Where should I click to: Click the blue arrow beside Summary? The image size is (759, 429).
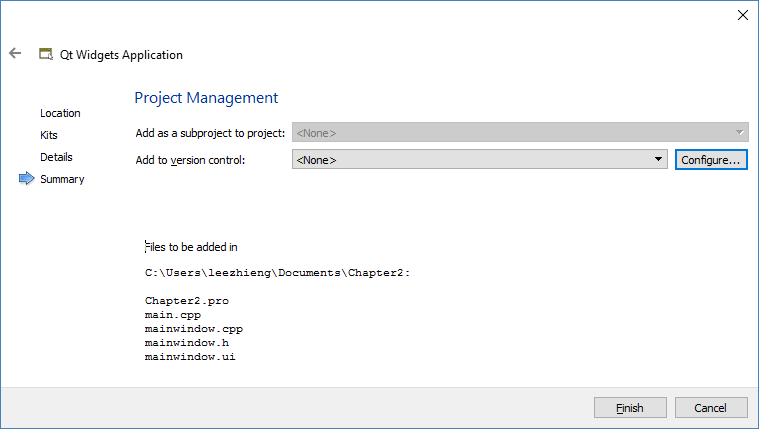(27, 179)
